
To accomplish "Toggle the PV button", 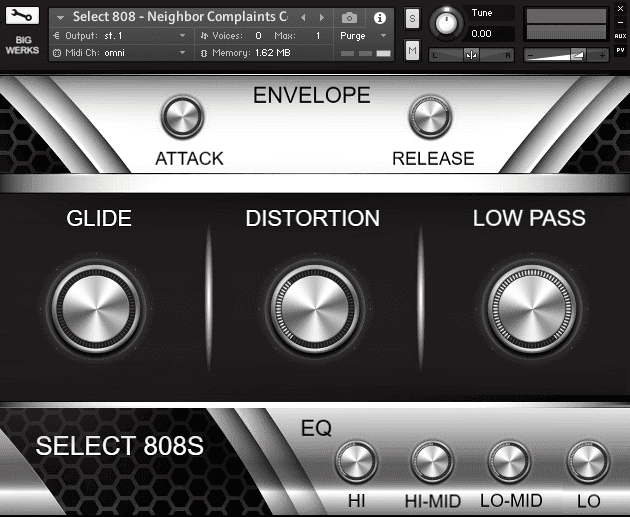I will point(620,50).
